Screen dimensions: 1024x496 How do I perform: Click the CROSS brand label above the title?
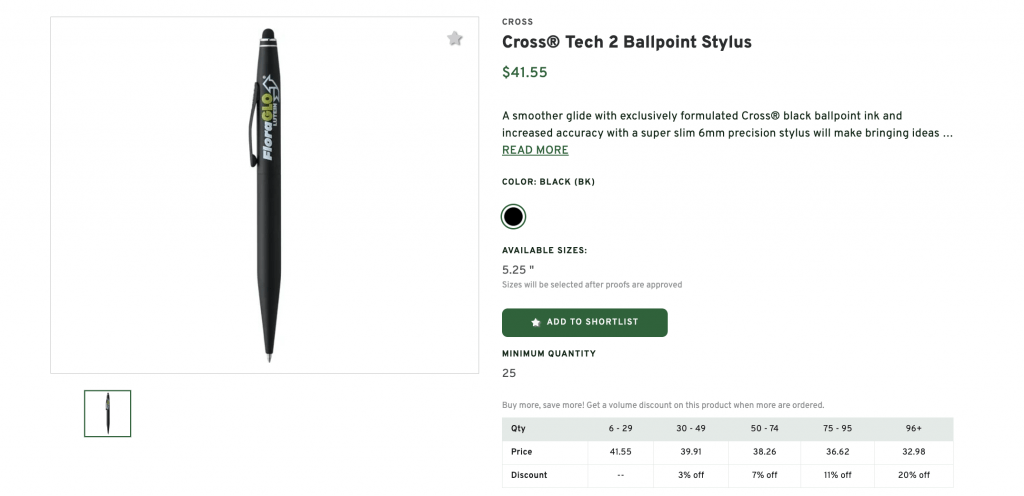pos(517,22)
